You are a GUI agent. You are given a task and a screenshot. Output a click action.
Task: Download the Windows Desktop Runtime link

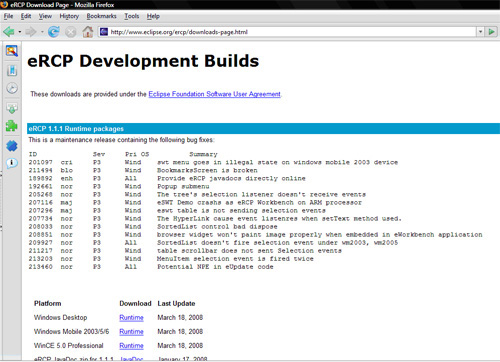pyautogui.click(x=131, y=318)
